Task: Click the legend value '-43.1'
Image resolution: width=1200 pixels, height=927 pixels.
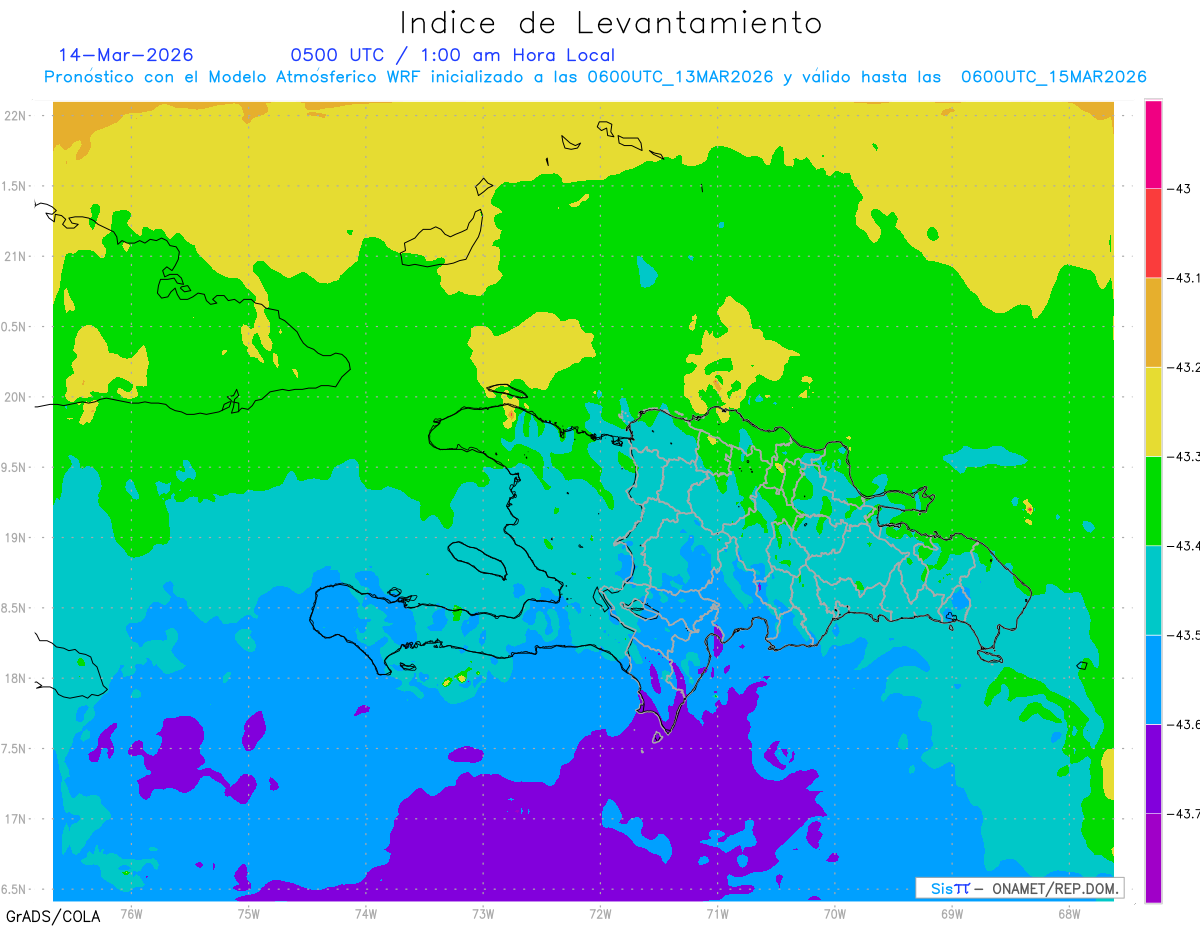Action: [1183, 278]
